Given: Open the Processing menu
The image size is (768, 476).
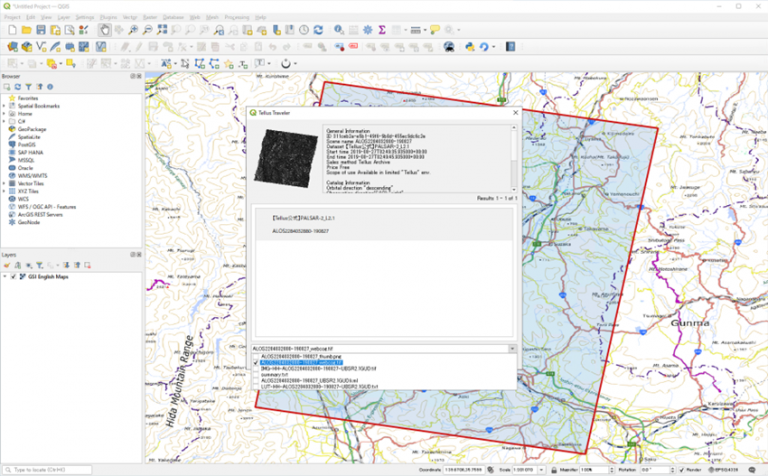Looking at the screenshot, I should click(237, 17).
